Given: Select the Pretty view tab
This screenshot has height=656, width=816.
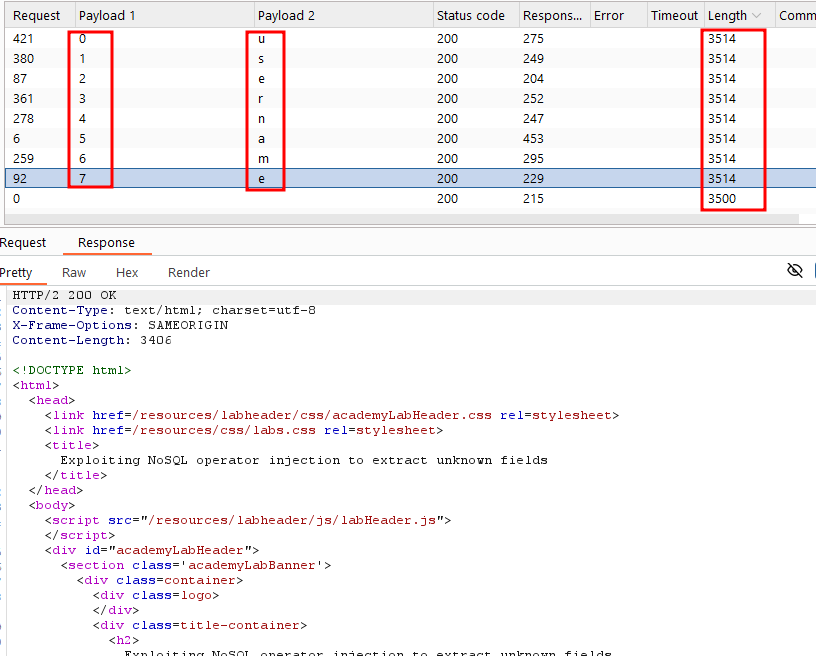Looking at the screenshot, I should point(16,273).
